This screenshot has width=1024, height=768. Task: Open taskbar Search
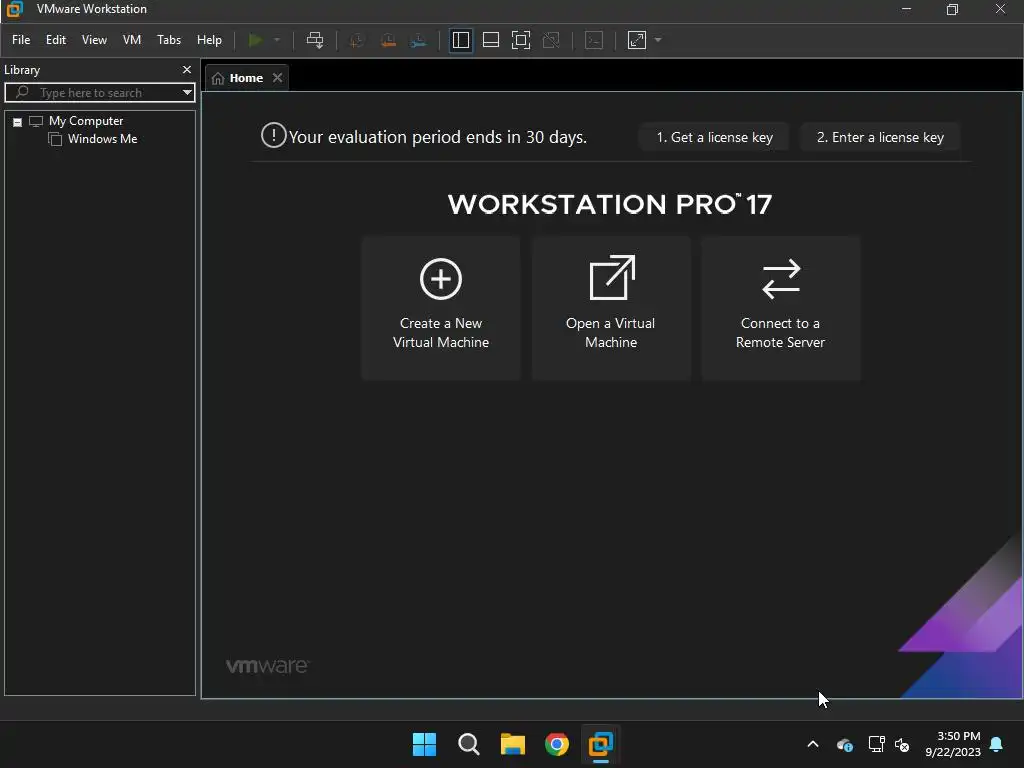click(468, 744)
